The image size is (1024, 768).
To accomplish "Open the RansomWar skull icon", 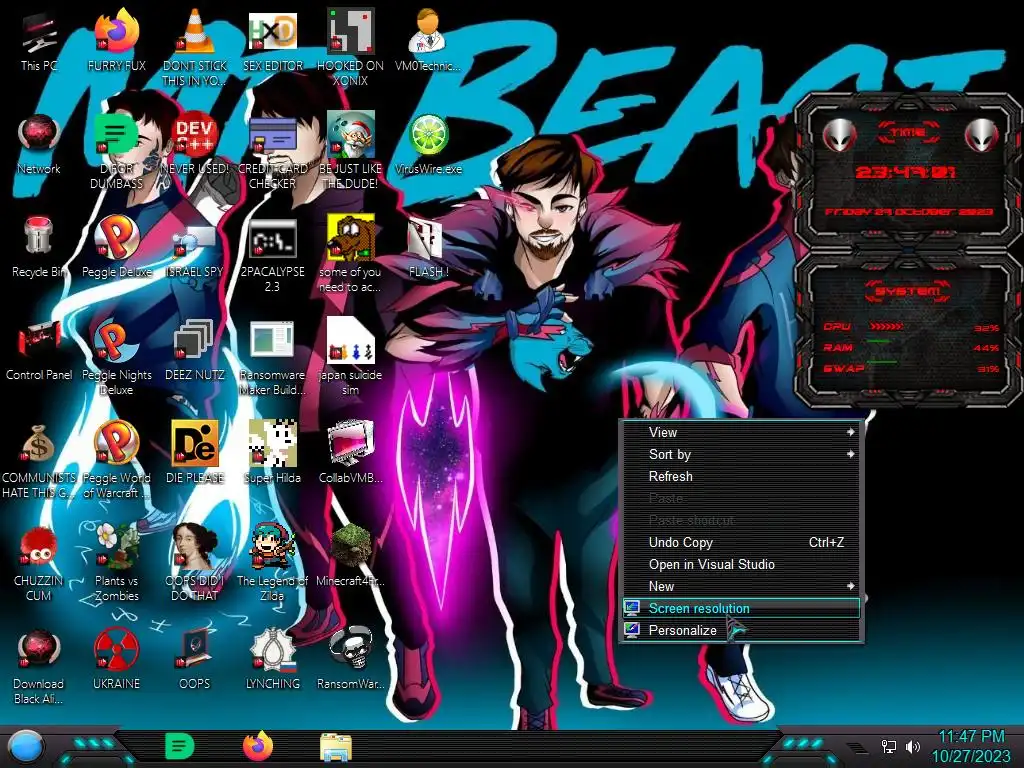I will point(350,650).
